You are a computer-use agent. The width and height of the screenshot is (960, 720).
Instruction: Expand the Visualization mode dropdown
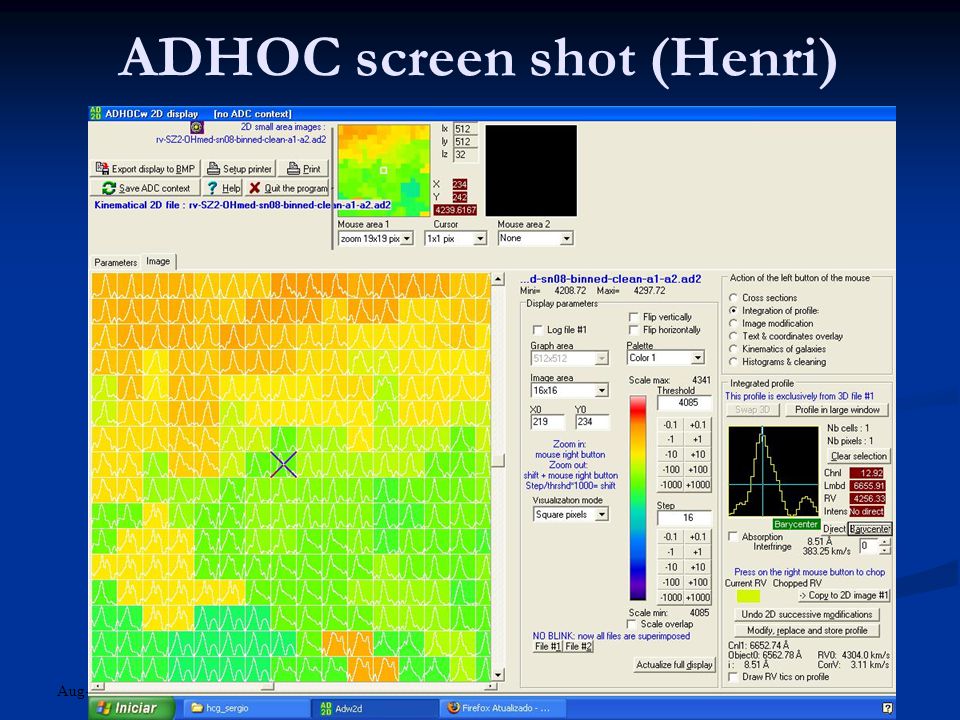pyautogui.click(x=602, y=515)
